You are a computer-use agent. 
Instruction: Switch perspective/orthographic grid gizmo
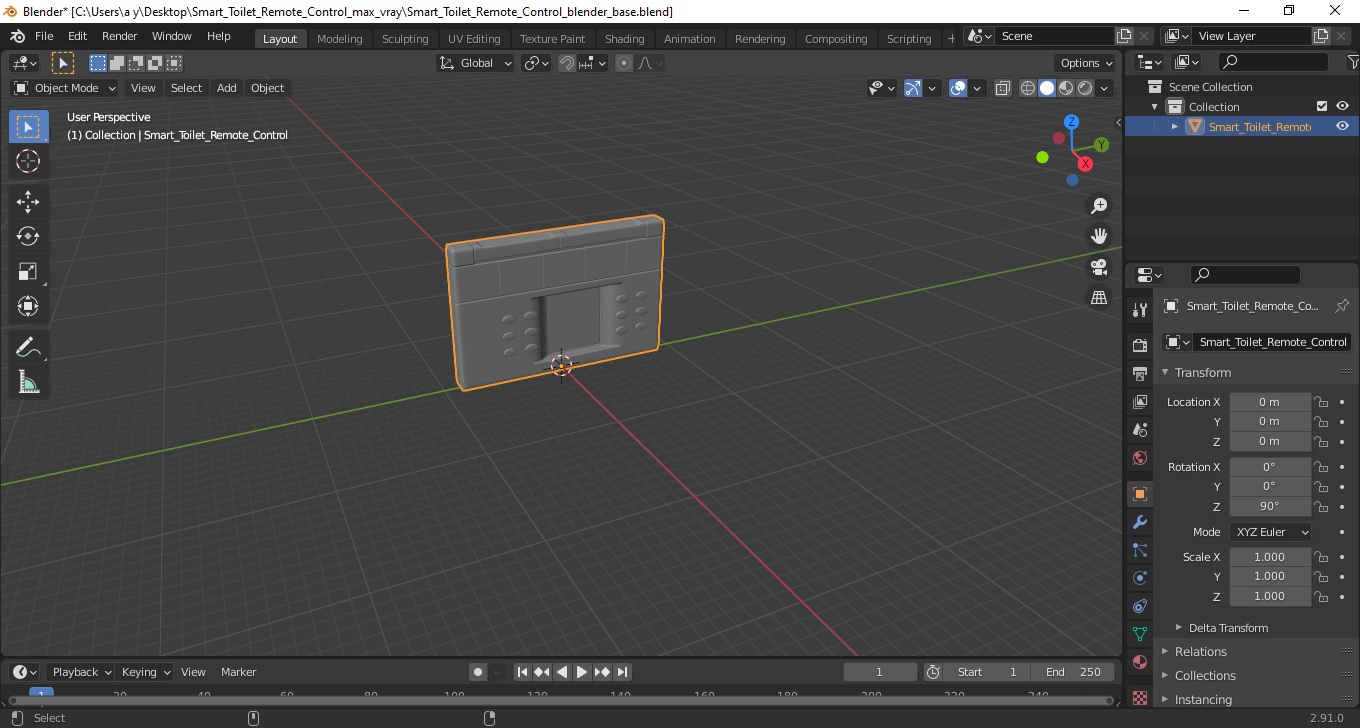coord(1099,298)
